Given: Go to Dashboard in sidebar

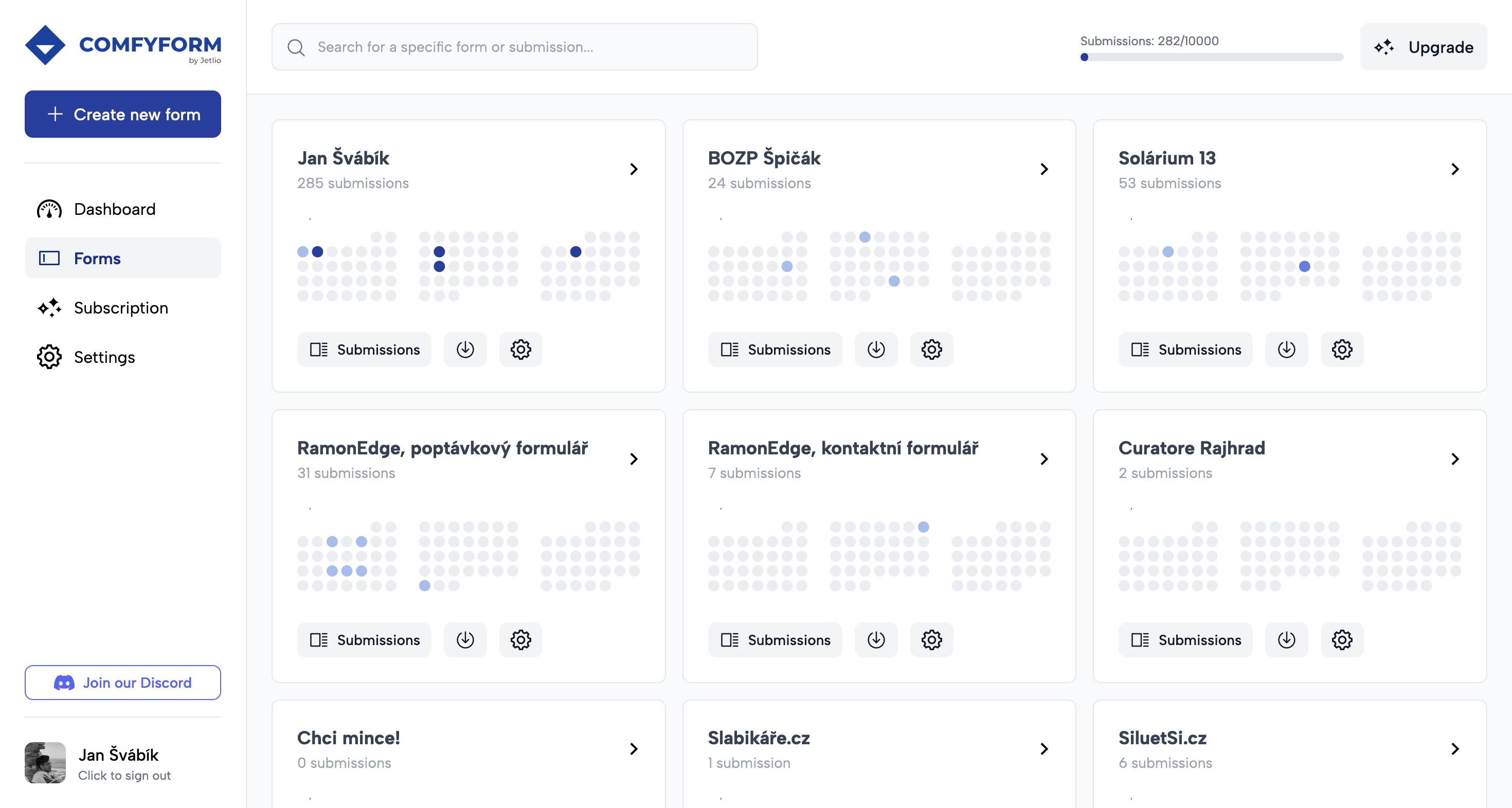Looking at the screenshot, I should (115, 210).
